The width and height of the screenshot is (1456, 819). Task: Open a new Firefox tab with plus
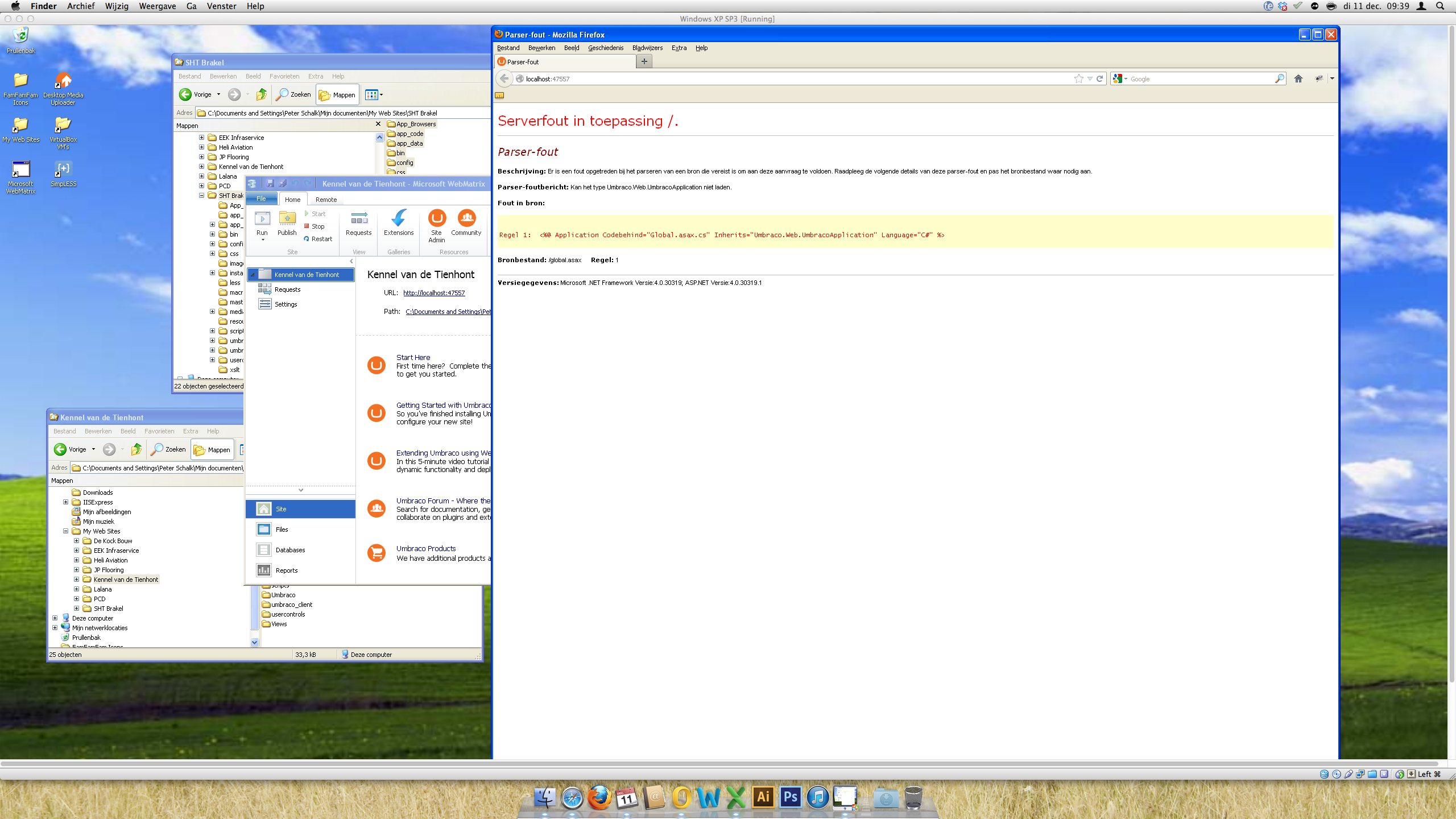(x=644, y=61)
